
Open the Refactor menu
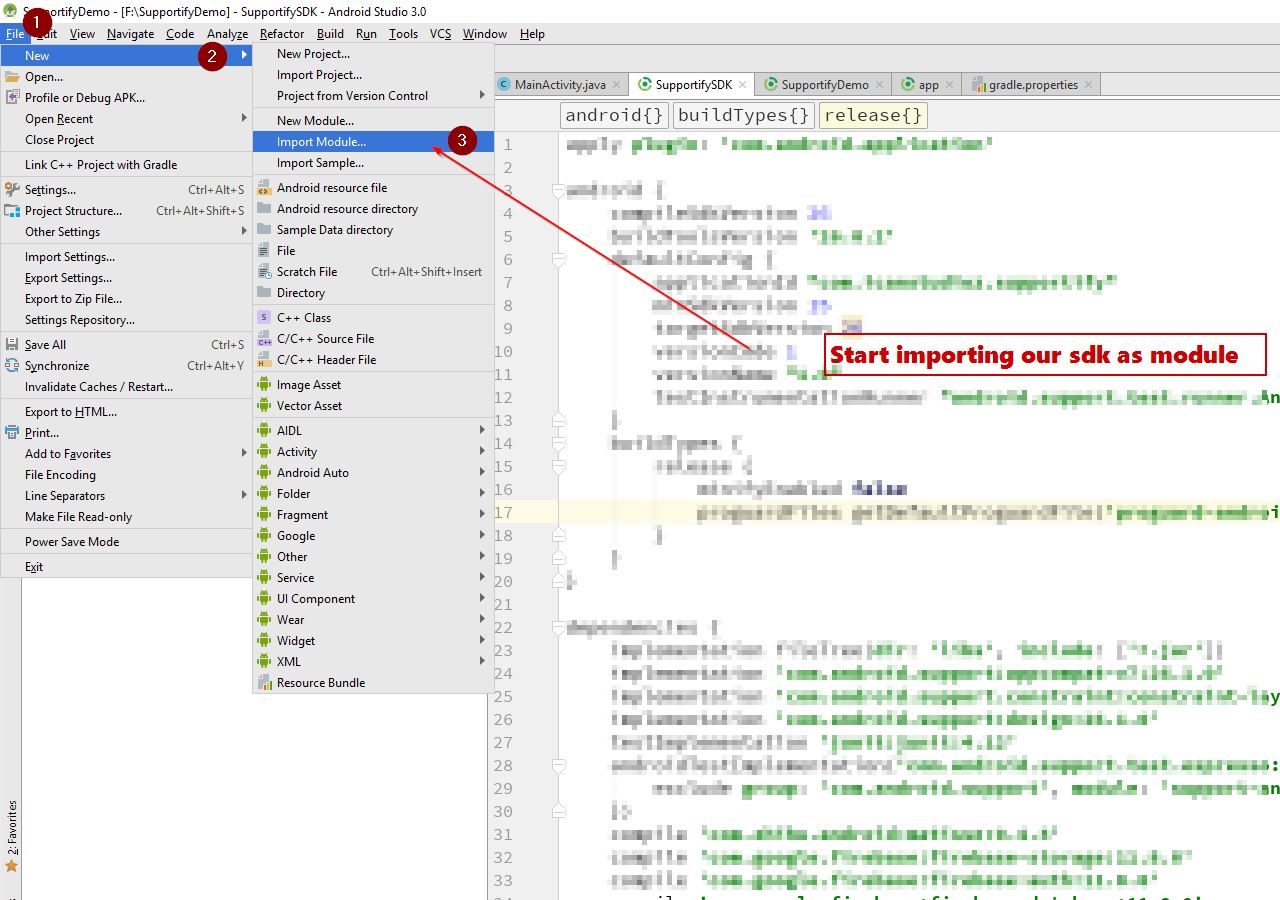pos(282,34)
